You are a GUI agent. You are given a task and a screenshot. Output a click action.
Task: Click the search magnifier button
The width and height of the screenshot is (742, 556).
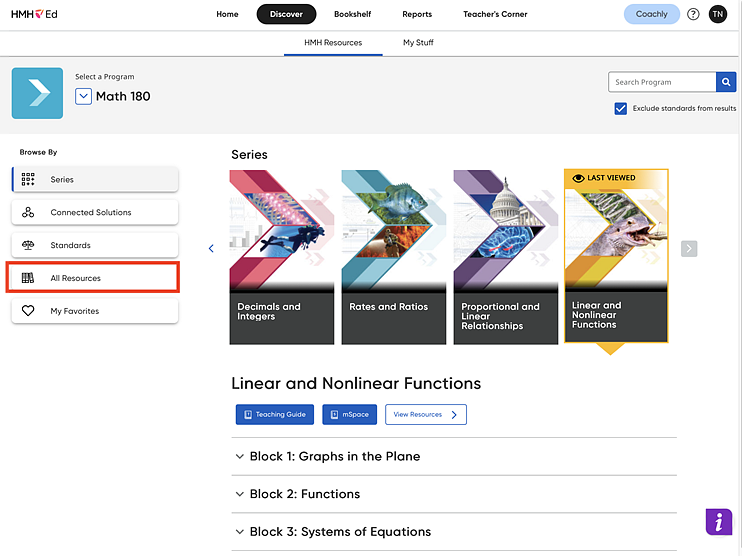[x=726, y=82]
